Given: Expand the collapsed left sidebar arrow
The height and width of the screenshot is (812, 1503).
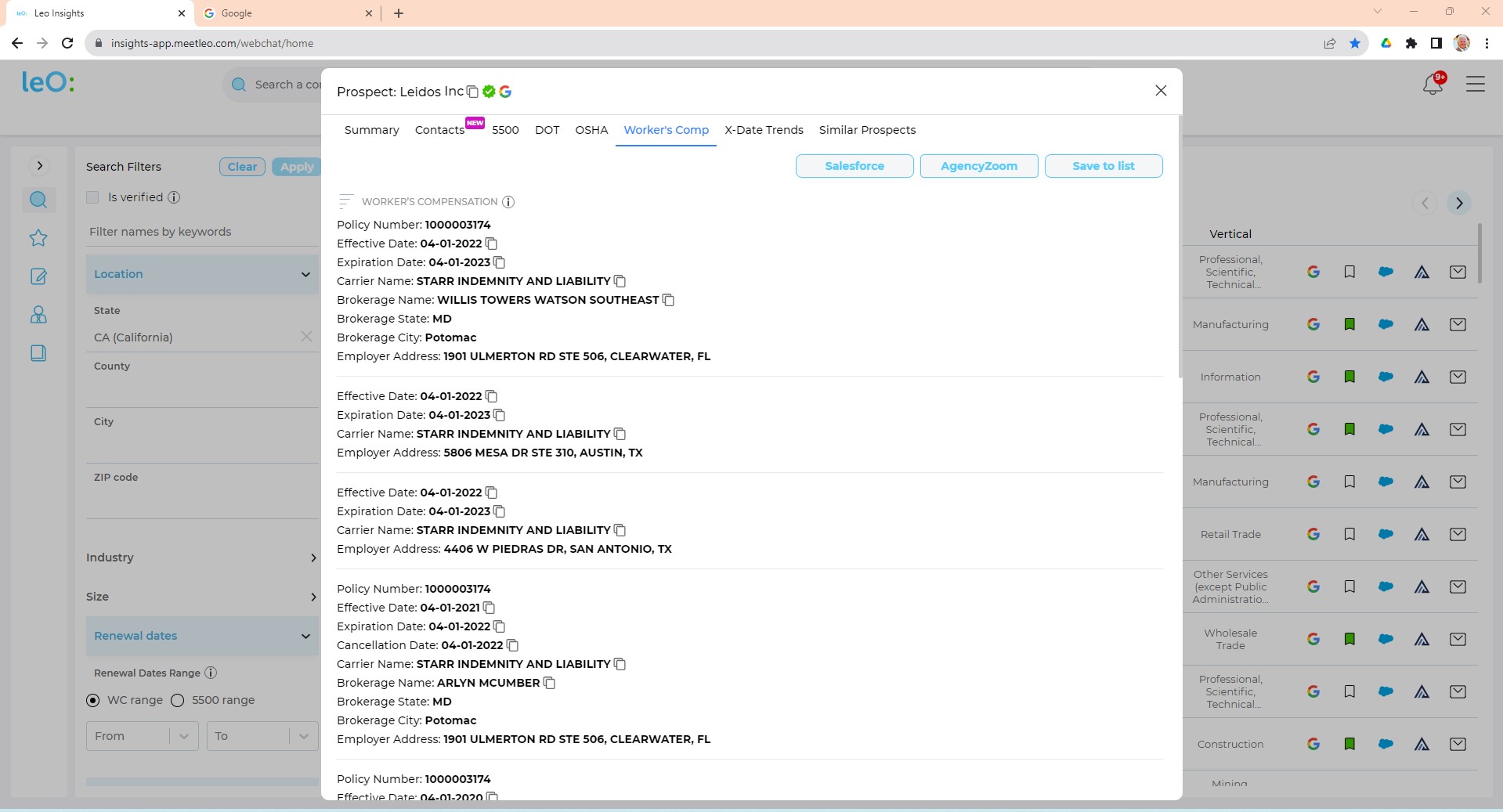Looking at the screenshot, I should click(x=39, y=166).
